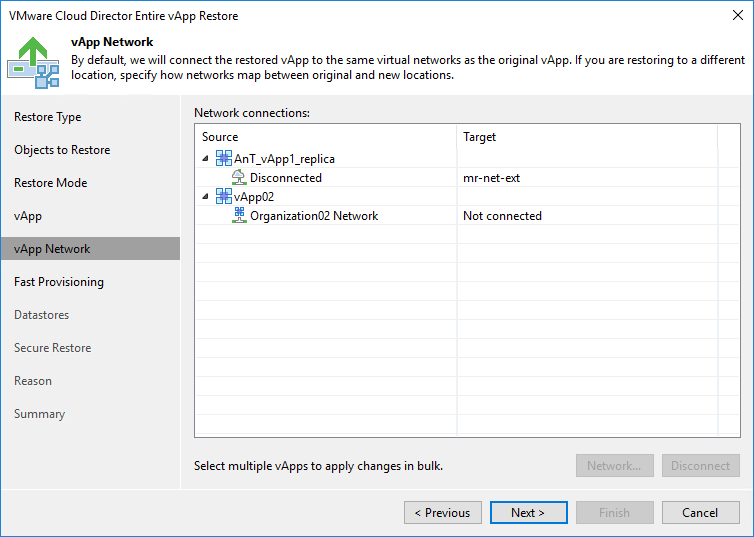Go to the Restore Type step
The height and width of the screenshot is (537, 754).
point(48,117)
